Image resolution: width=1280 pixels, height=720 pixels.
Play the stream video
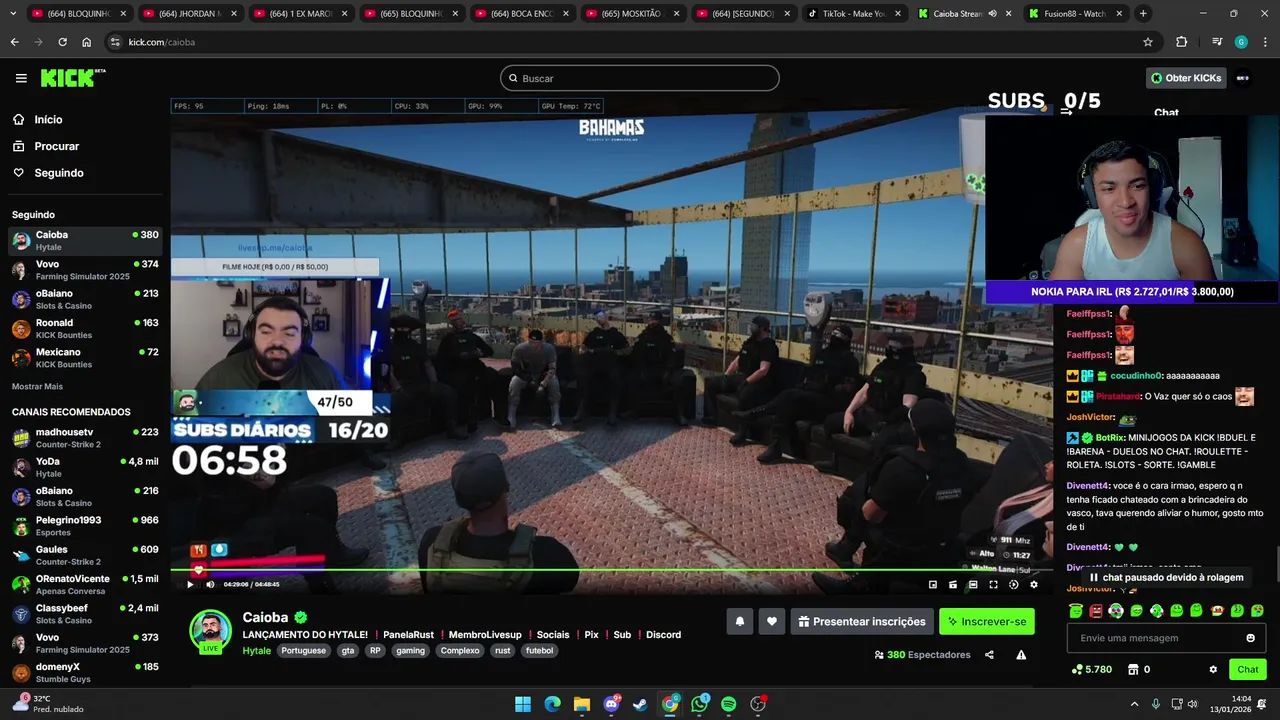coord(190,584)
